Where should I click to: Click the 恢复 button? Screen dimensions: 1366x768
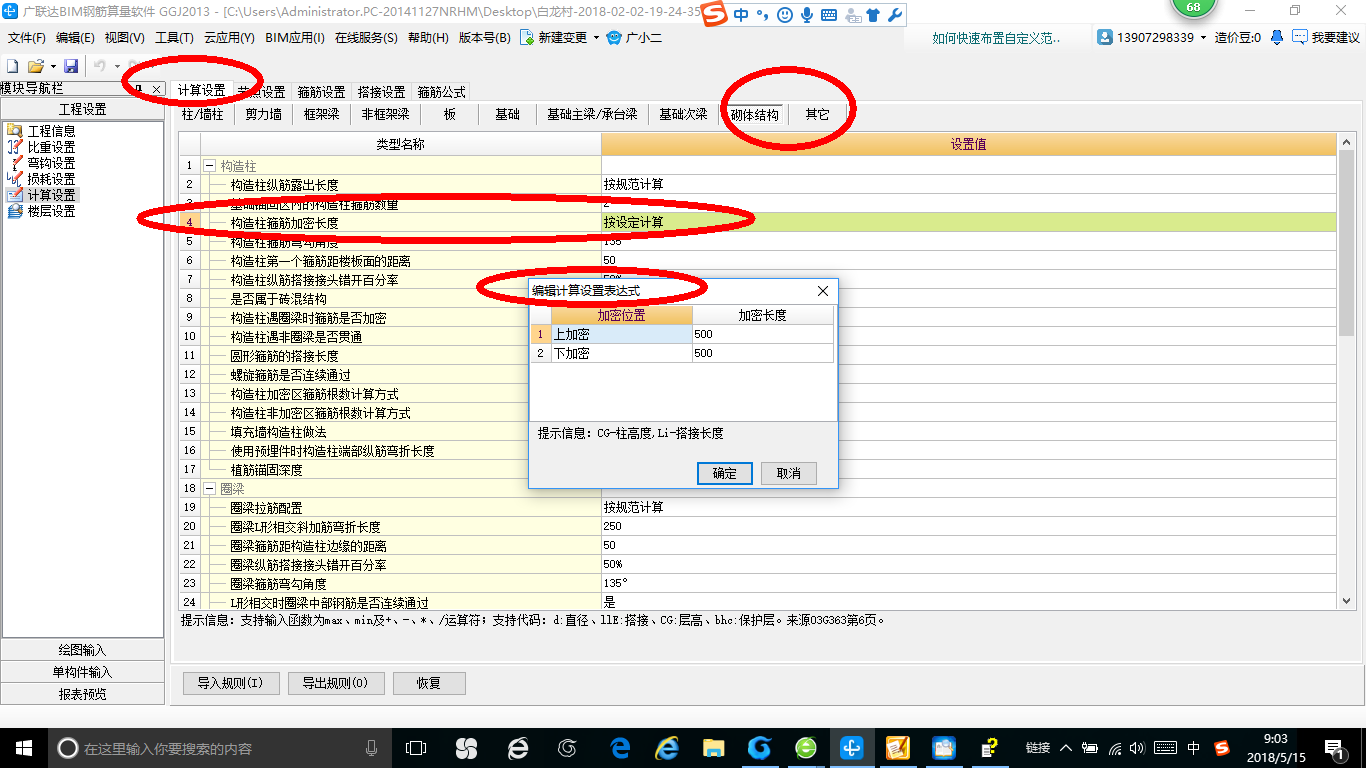pyautogui.click(x=429, y=683)
